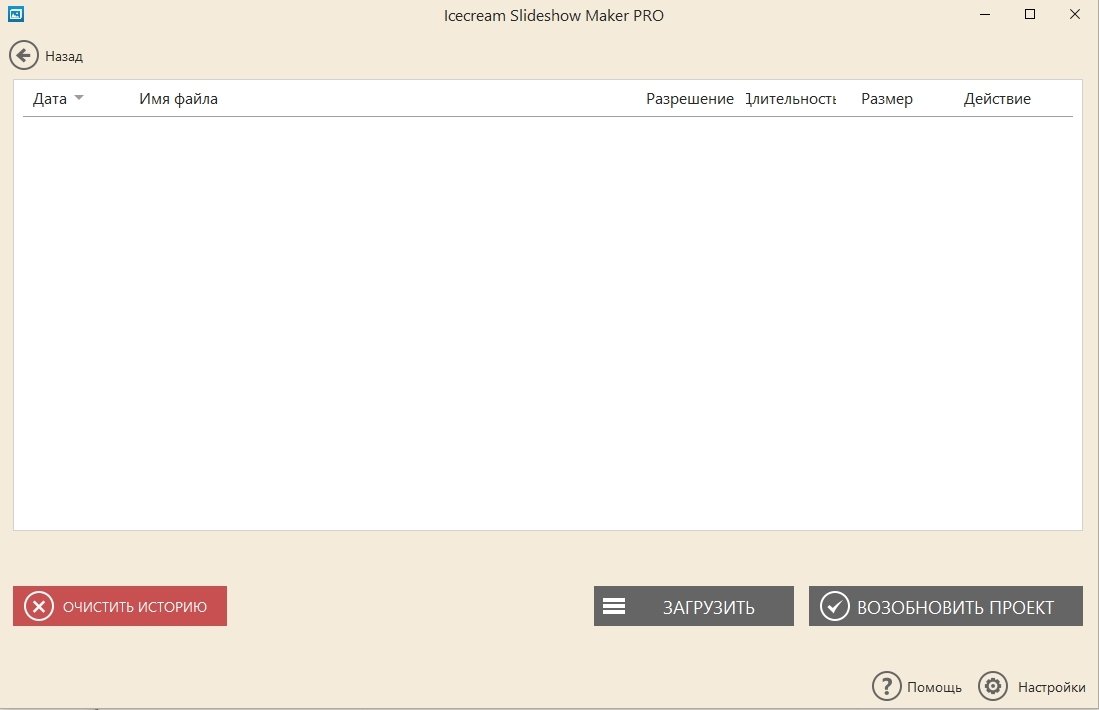This screenshot has width=1099, height=710.
Task: Sort by the Дата column header
Action: [x=50, y=99]
